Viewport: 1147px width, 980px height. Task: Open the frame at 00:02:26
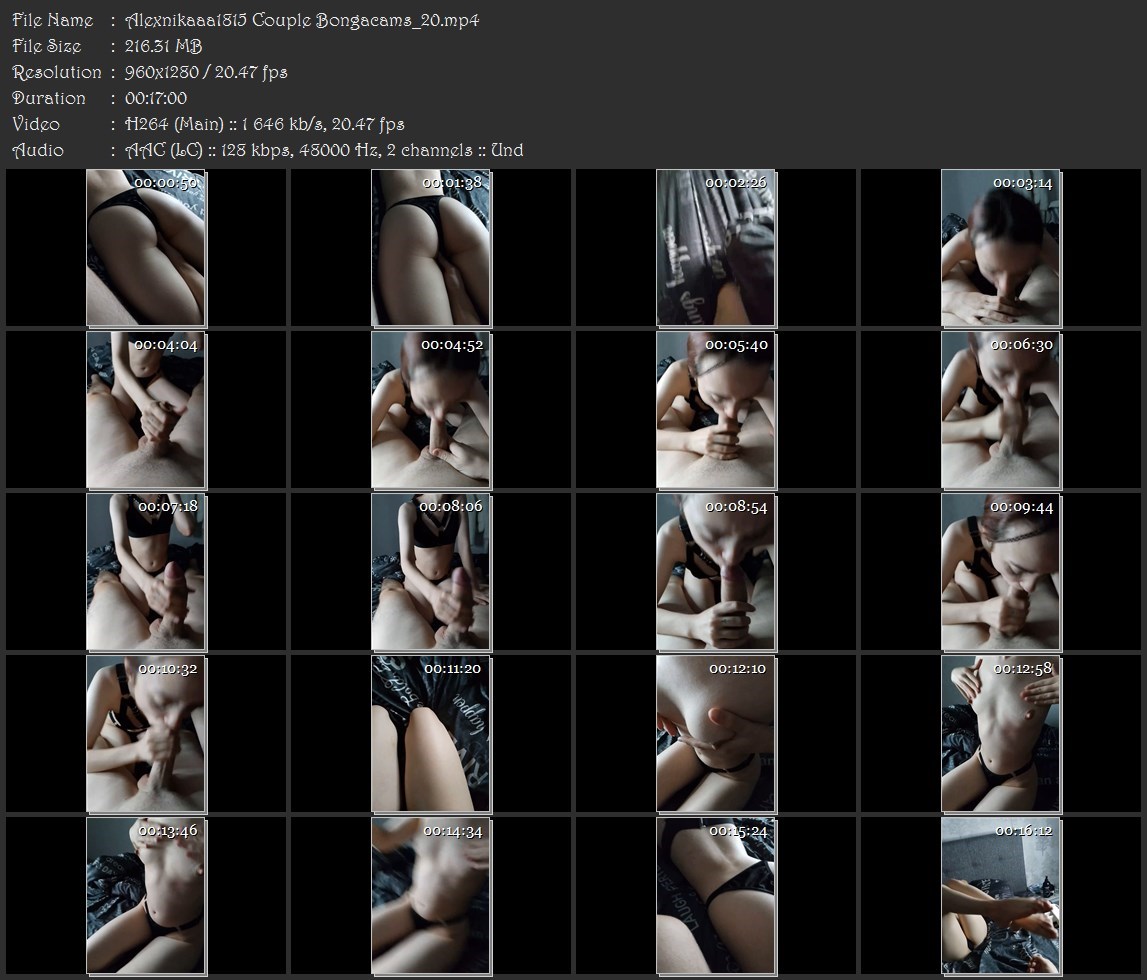coord(716,248)
